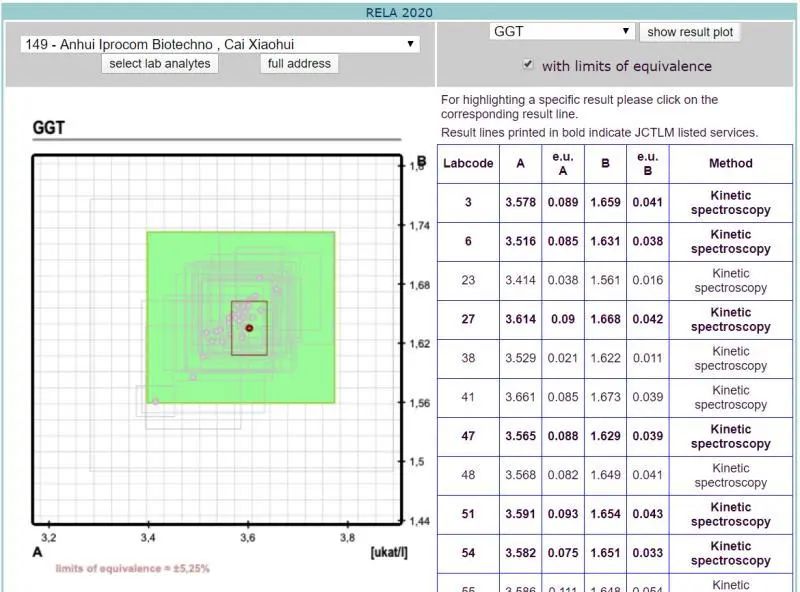The width and height of the screenshot is (800, 592).
Task: Click the Labcode column header
Action: pyautogui.click(x=468, y=164)
